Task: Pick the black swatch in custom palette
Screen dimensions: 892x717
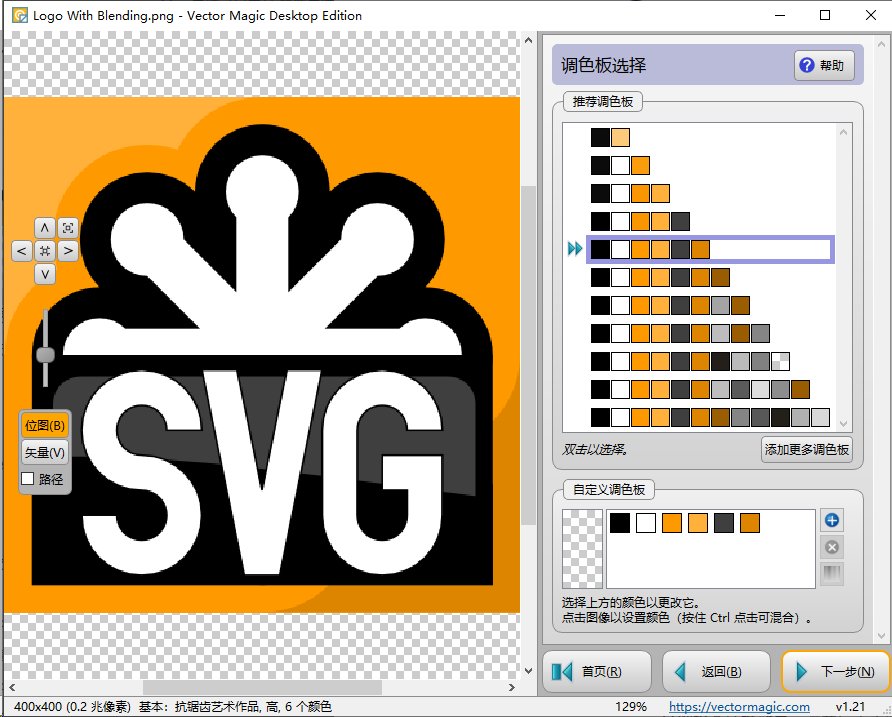Action: [620, 522]
